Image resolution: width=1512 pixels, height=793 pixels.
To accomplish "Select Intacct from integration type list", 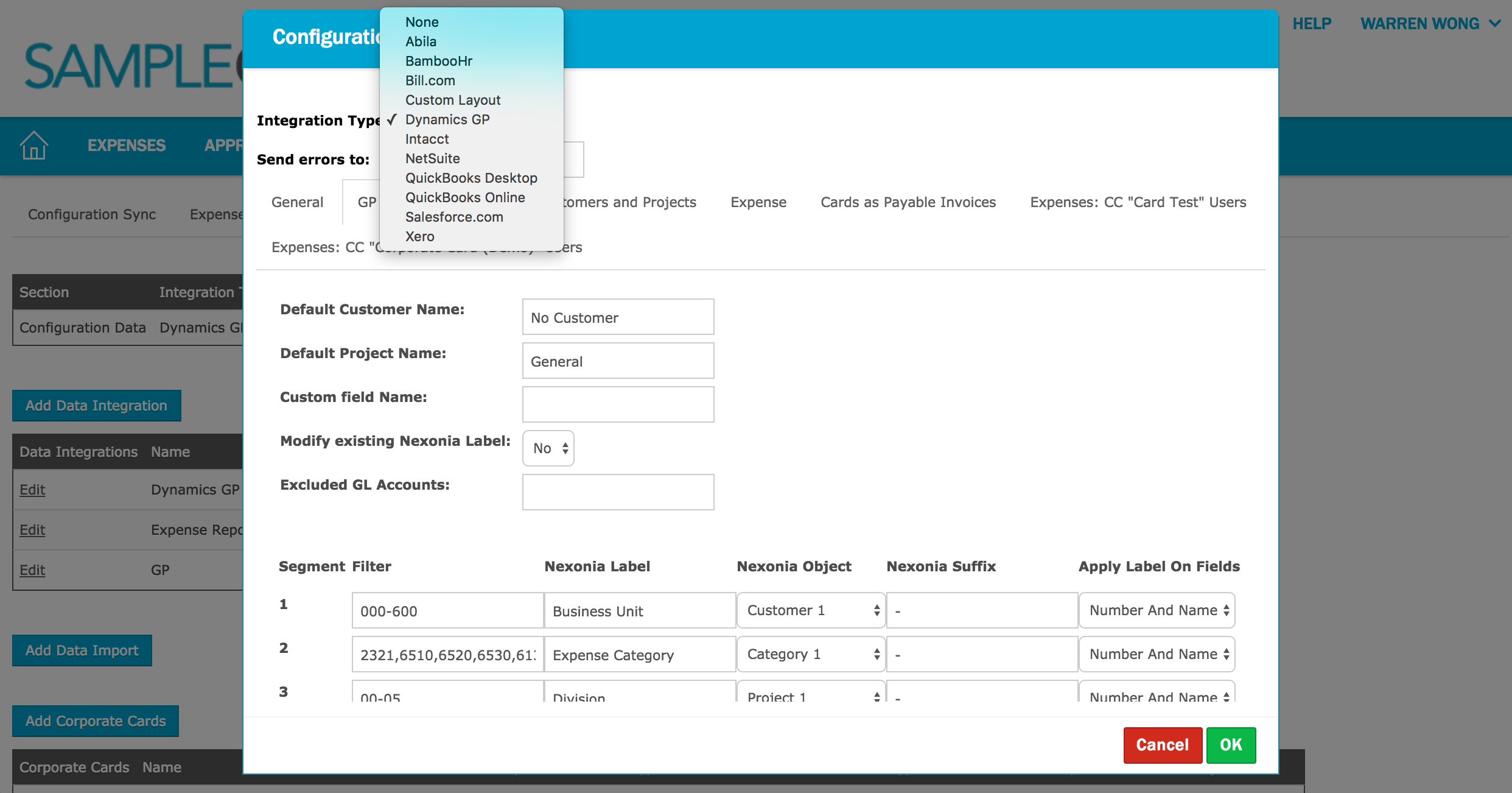I will click(427, 139).
